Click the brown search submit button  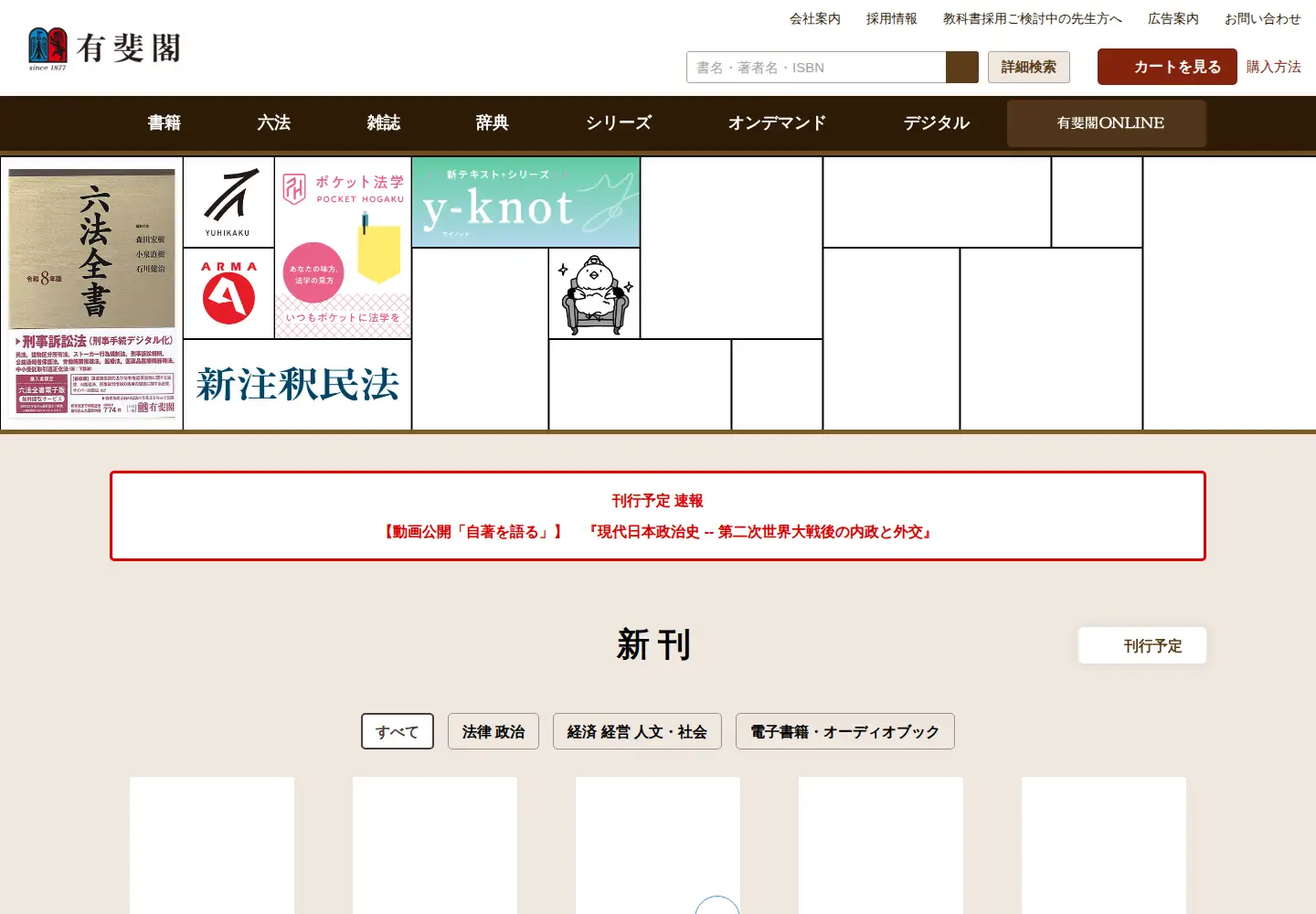pos(962,68)
